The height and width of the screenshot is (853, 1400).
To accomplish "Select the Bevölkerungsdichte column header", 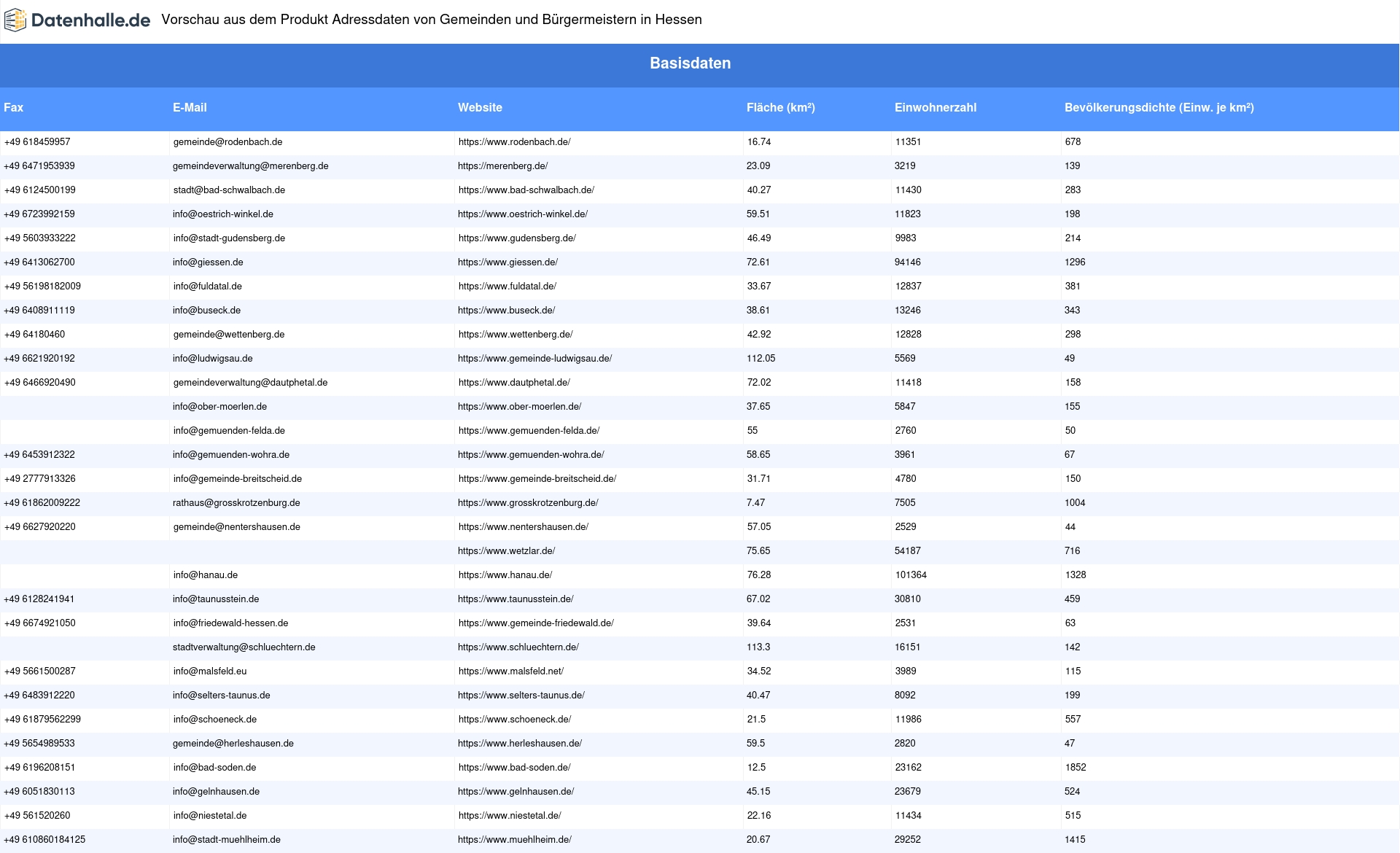I will (1159, 108).
